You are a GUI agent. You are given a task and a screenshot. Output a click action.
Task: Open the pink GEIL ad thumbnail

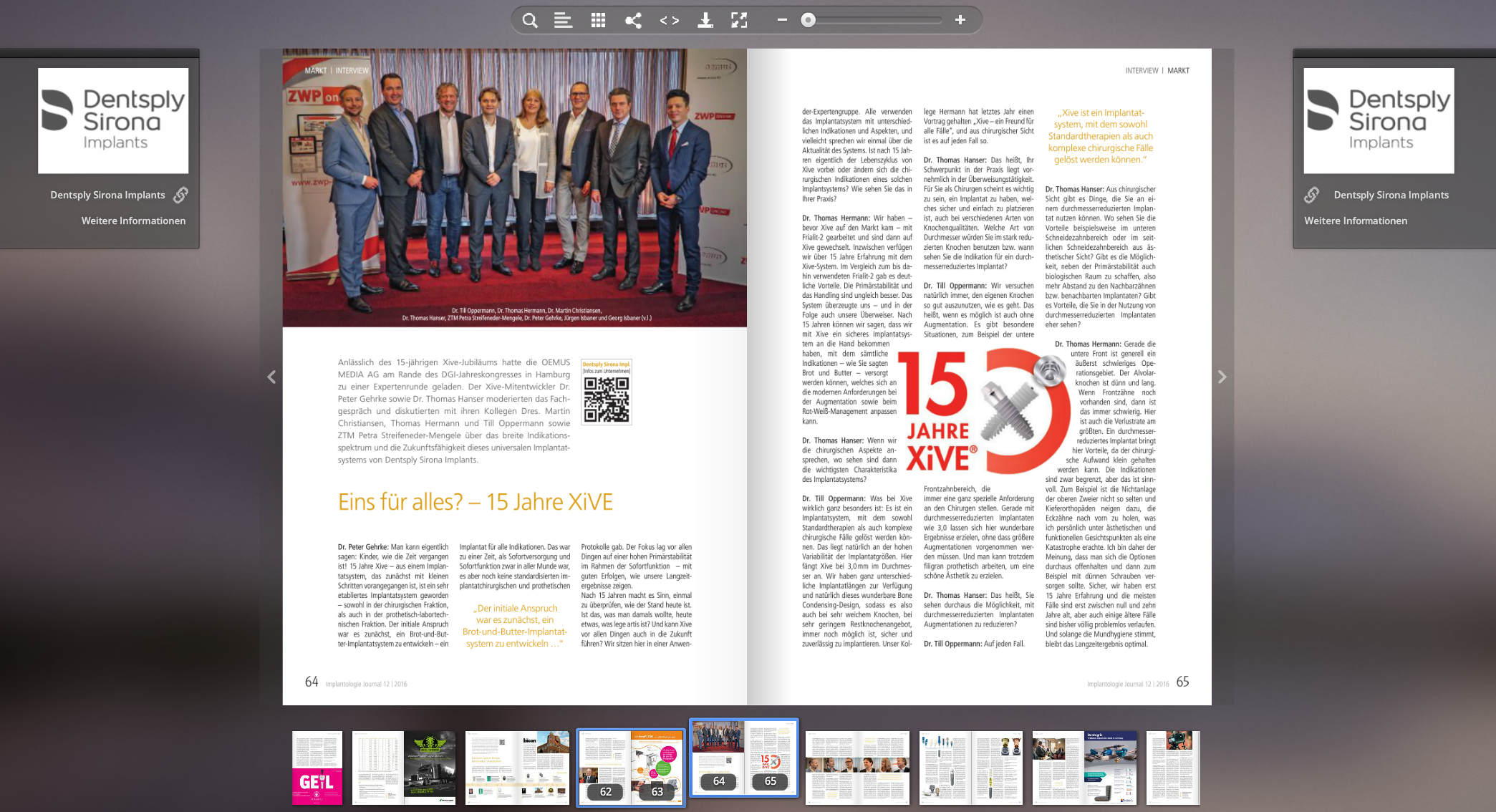coord(317,768)
